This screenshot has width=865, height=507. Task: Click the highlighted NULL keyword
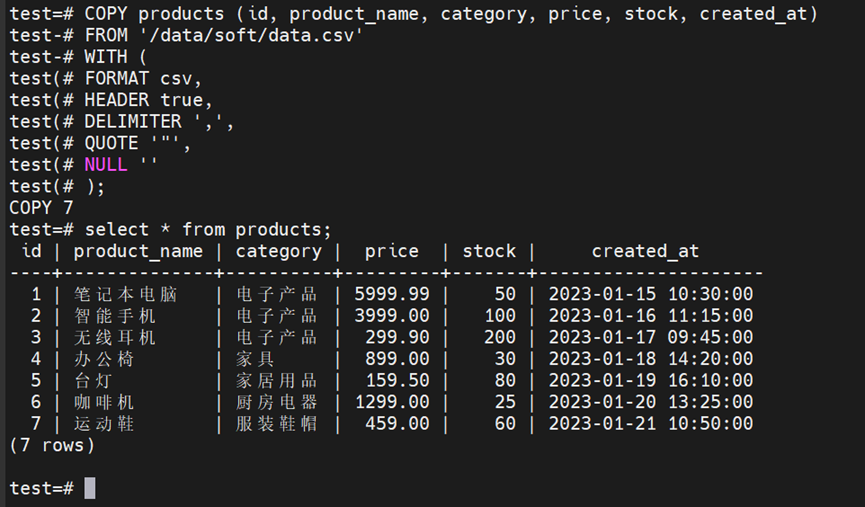pyautogui.click(x=105, y=165)
